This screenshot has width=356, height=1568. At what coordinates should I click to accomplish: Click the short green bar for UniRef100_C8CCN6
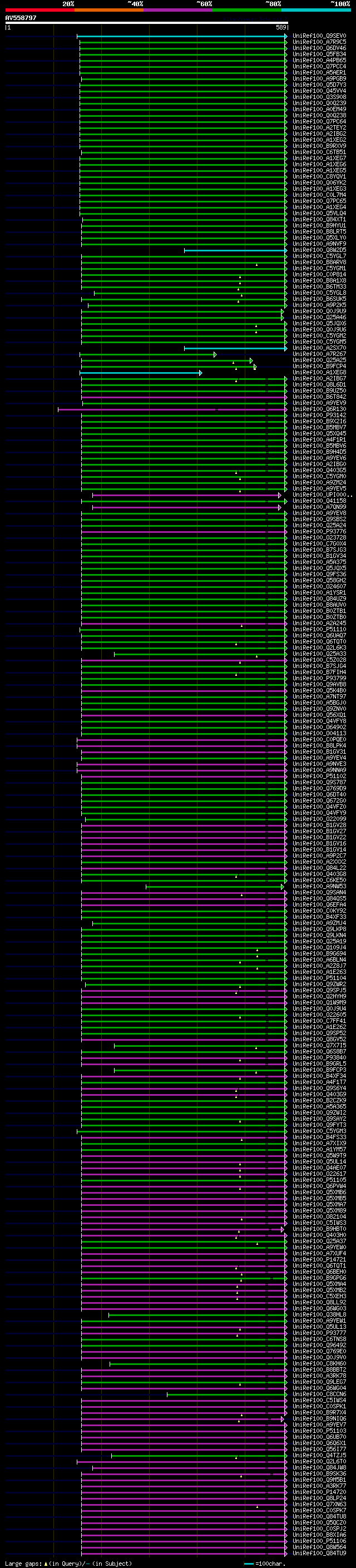point(227,1394)
